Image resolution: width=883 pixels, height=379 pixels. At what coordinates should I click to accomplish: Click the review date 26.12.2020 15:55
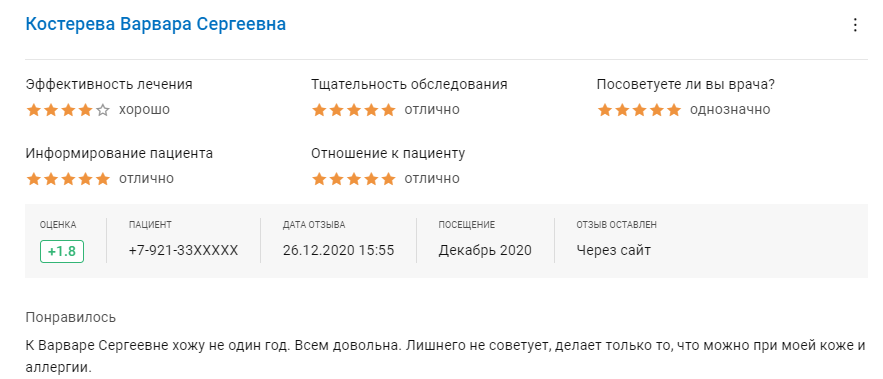(338, 251)
